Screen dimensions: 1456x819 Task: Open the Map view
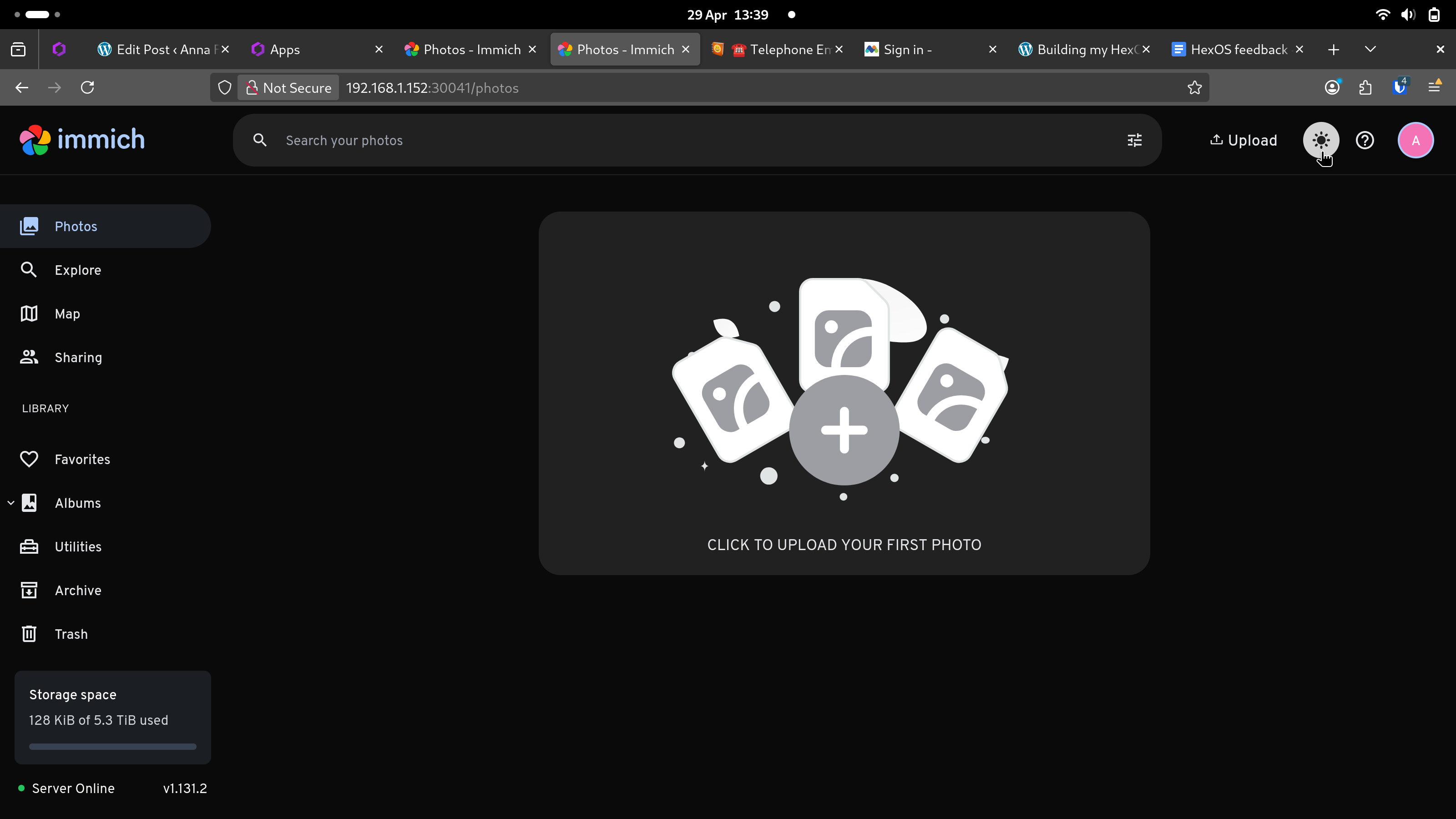coord(105,313)
